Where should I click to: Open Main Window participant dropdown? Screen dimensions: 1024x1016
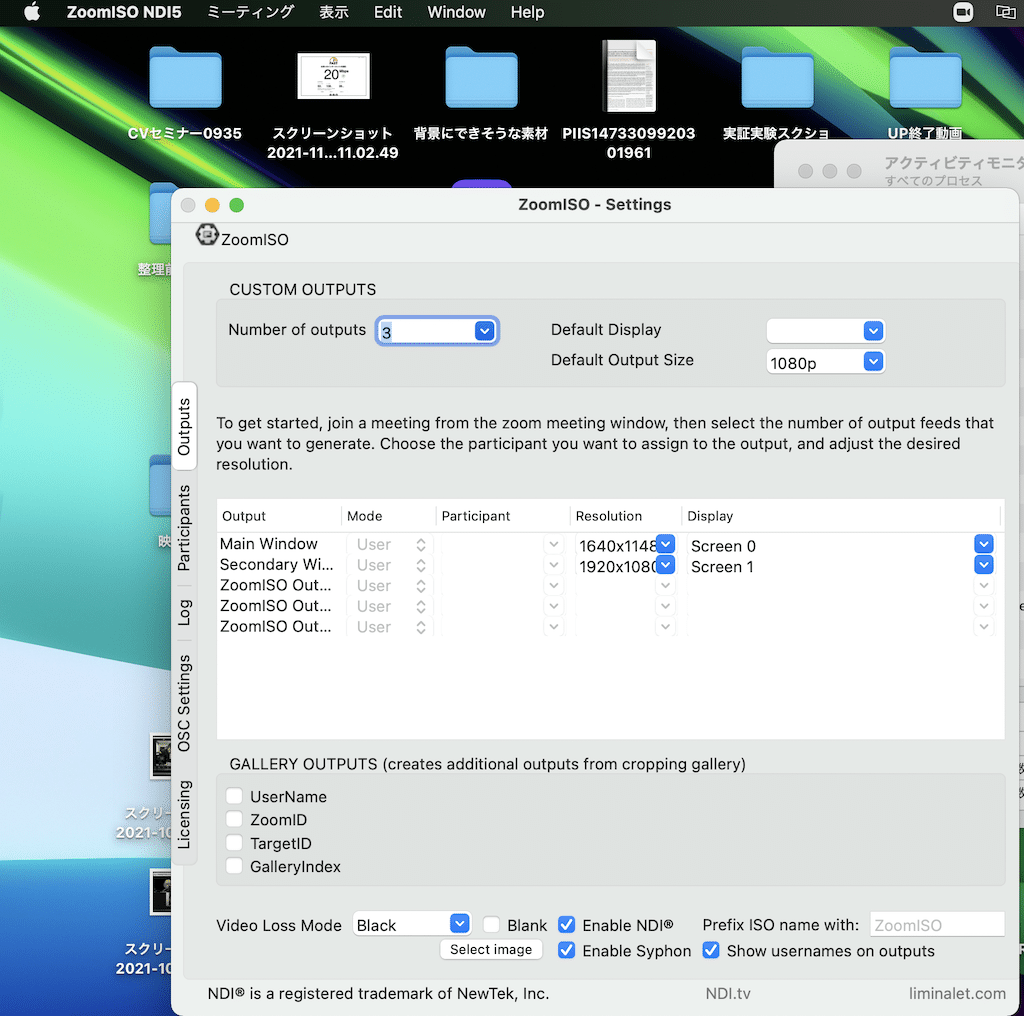tap(554, 545)
